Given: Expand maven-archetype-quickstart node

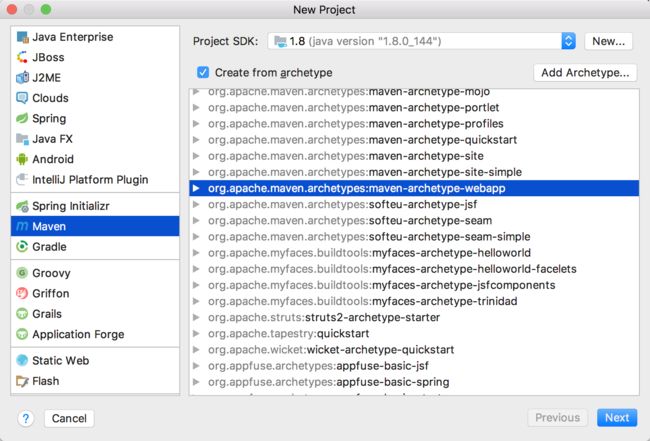Looking at the screenshot, I should pyautogui.click(x=196, y=140).
